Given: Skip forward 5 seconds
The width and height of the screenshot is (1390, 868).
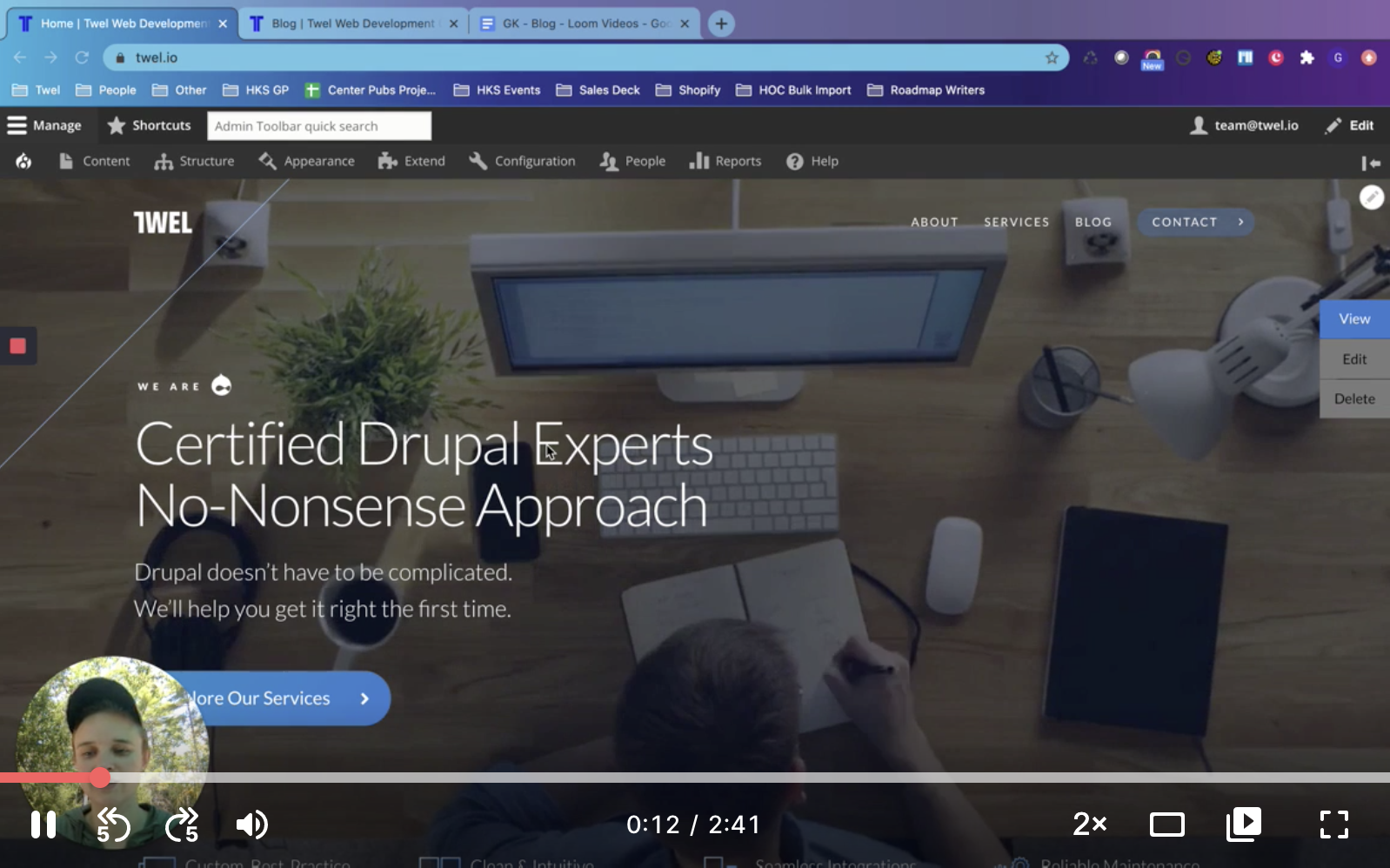Looking at the screenshot, I should pyautogui.click(x=183, y=825).
